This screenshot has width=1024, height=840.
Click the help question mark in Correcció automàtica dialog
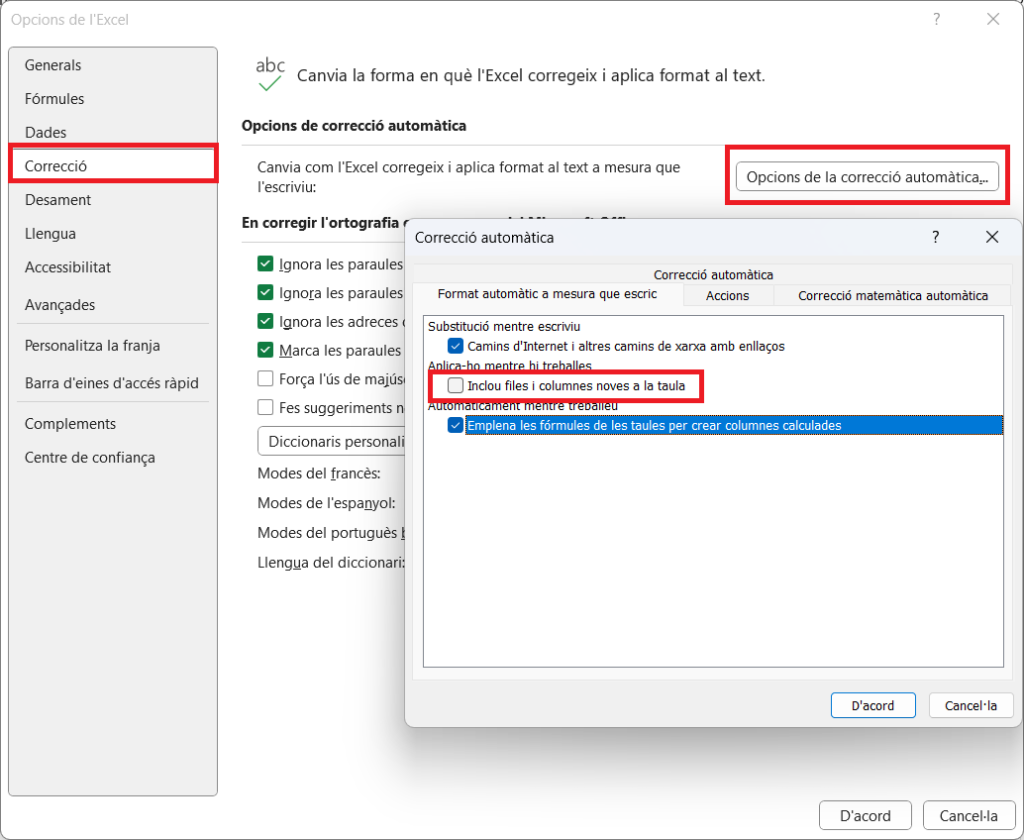935,237
